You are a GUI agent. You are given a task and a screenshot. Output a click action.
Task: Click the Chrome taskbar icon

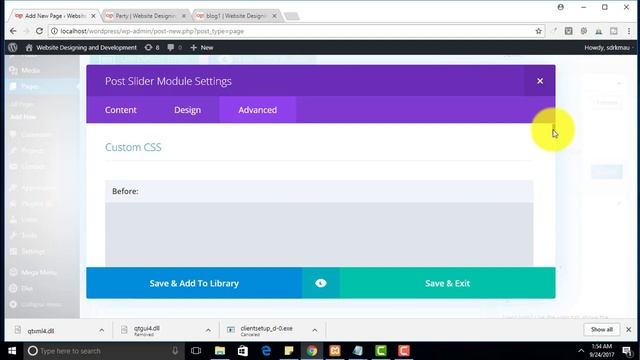pyautogui.click(x=312, y=351)
